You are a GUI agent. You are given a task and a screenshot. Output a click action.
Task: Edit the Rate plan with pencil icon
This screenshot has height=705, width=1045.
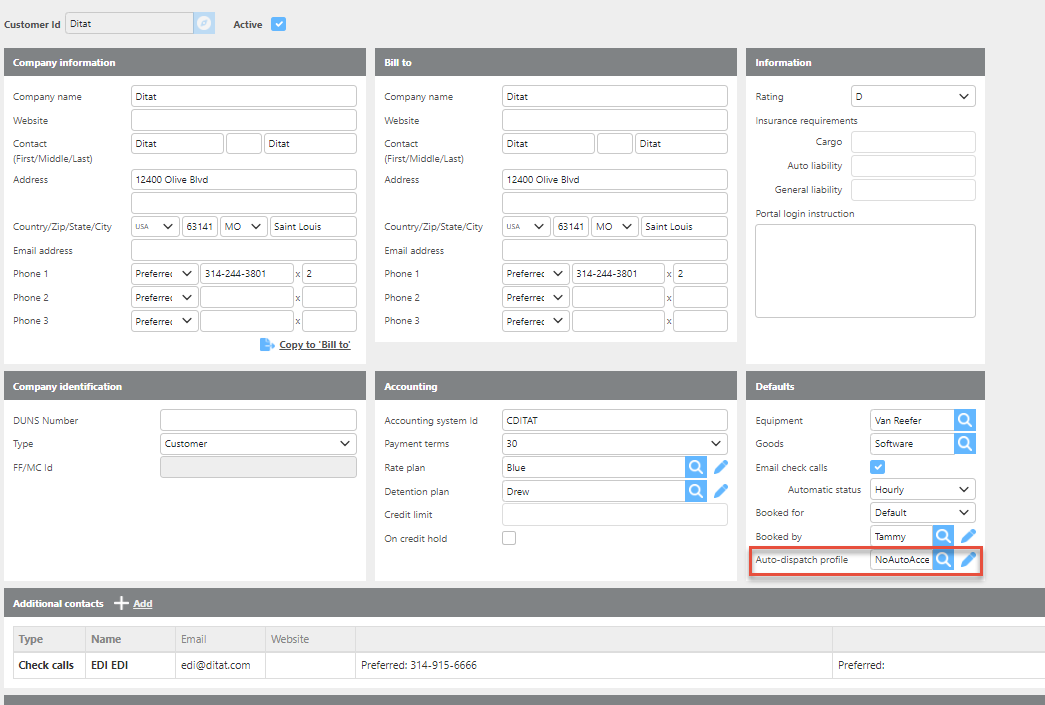[x=721, y=467]
